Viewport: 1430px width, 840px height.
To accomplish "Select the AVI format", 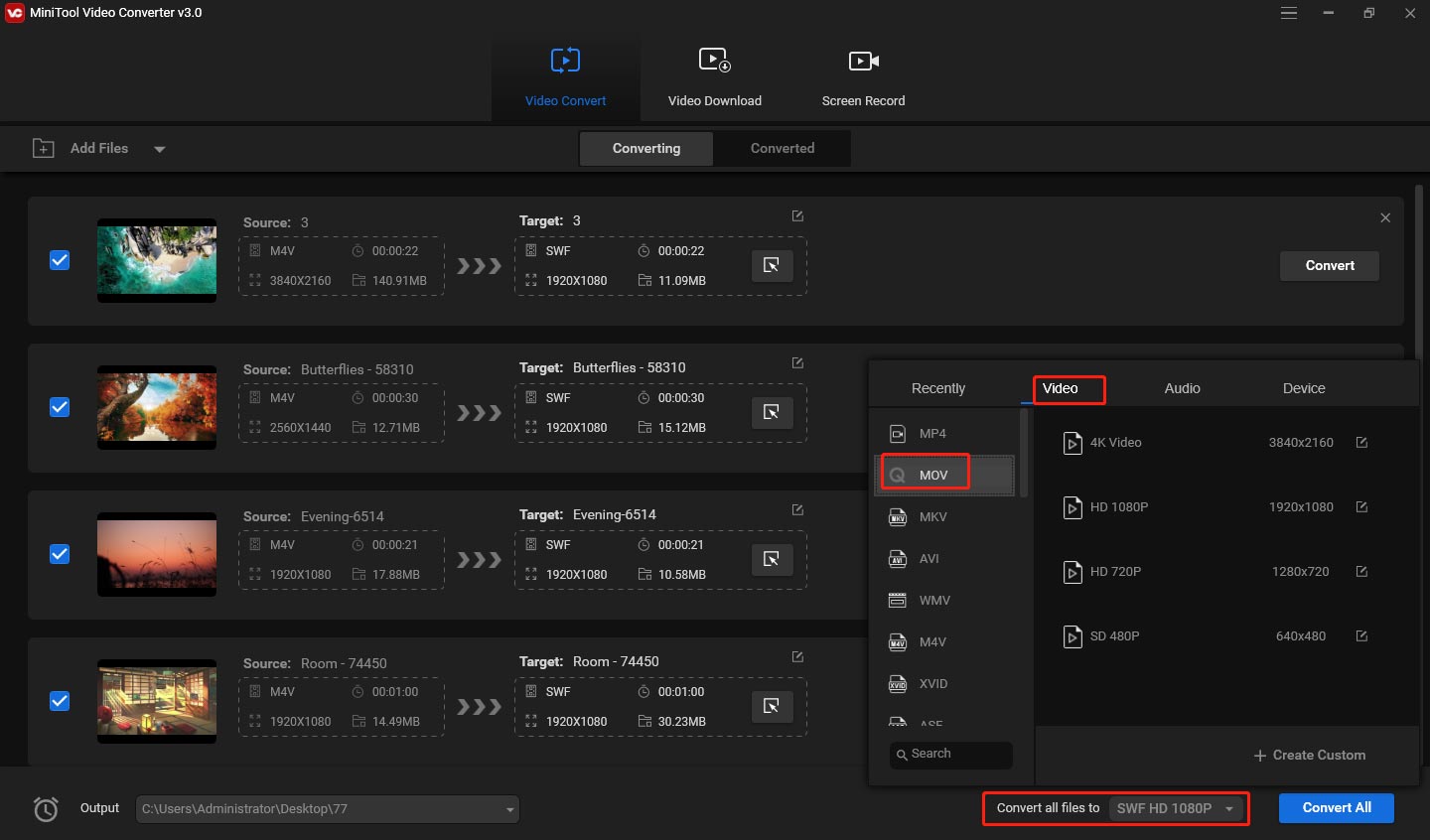I will [x=944, y=559].
